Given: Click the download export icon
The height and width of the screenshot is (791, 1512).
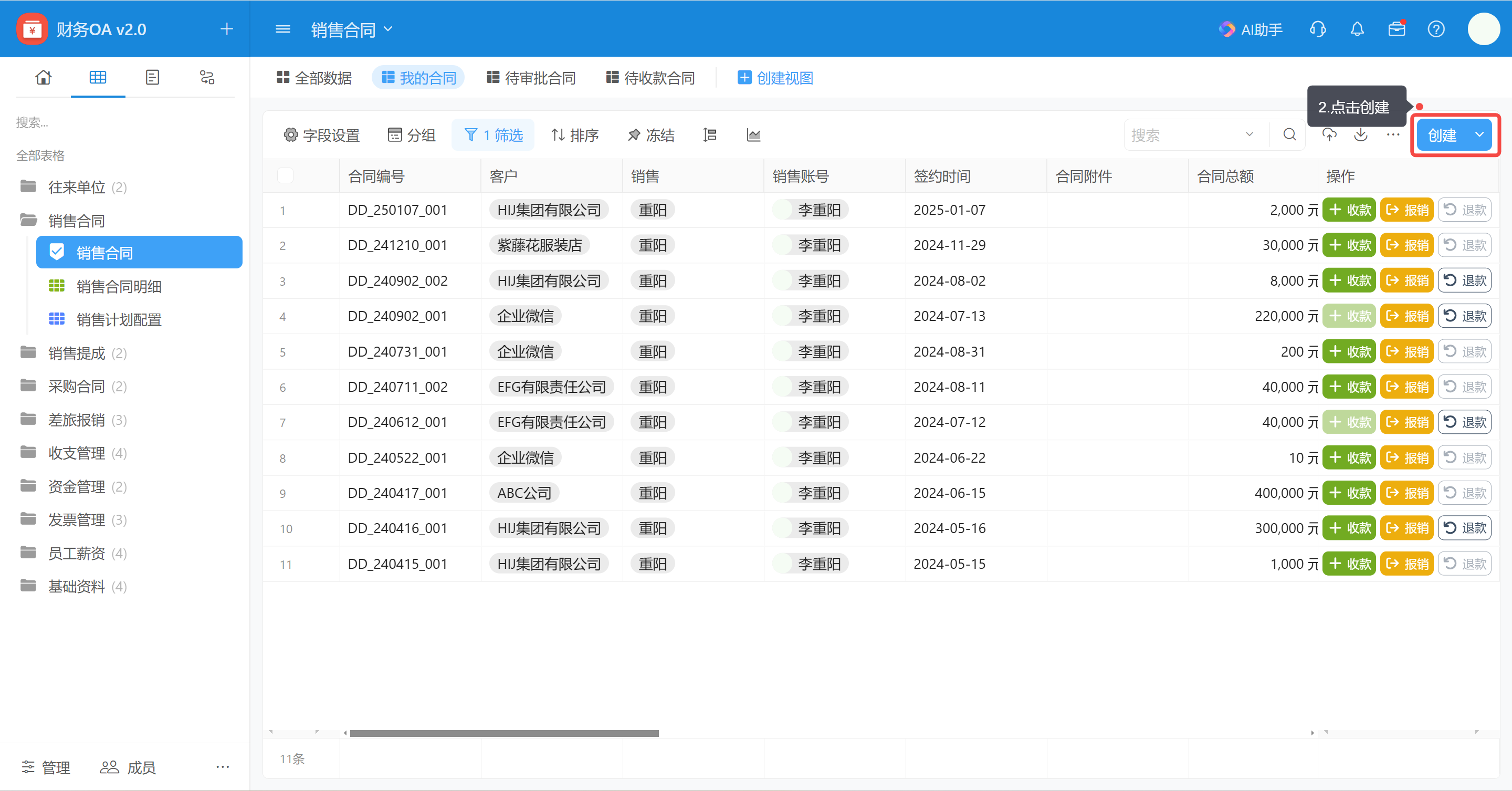Looking at the screenshot, I should point(1361,135).
